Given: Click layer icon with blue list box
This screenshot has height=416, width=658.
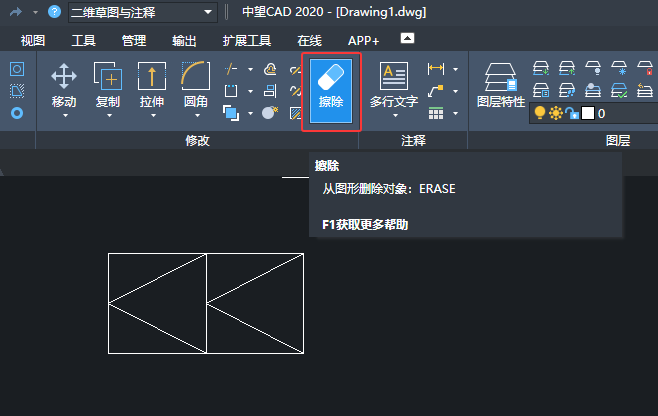Looking at the screenshot, I should (541, 90).
